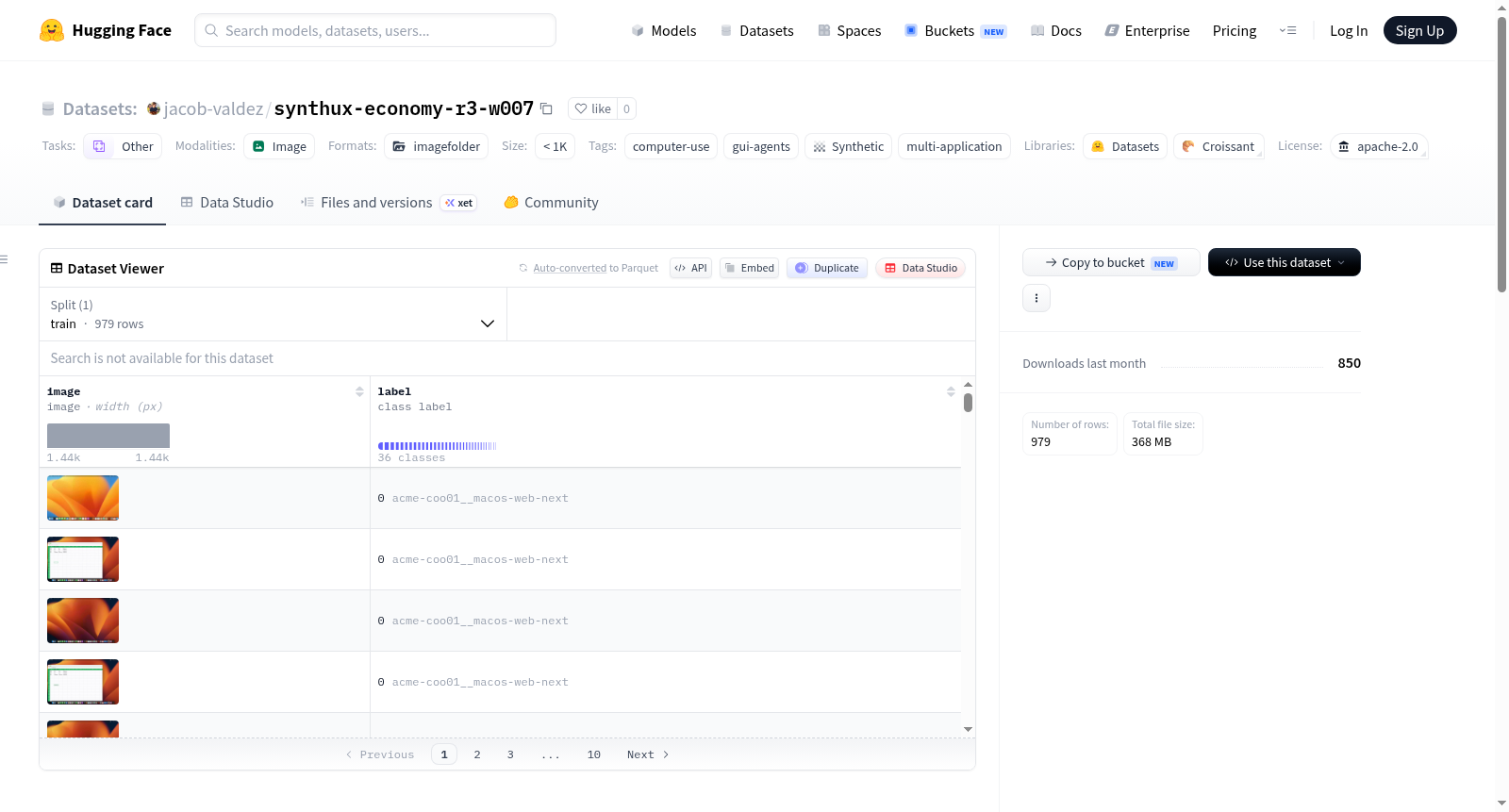Sort the label column
Image resolution: width=1509 pixels, height=812 pixels.
951,391
